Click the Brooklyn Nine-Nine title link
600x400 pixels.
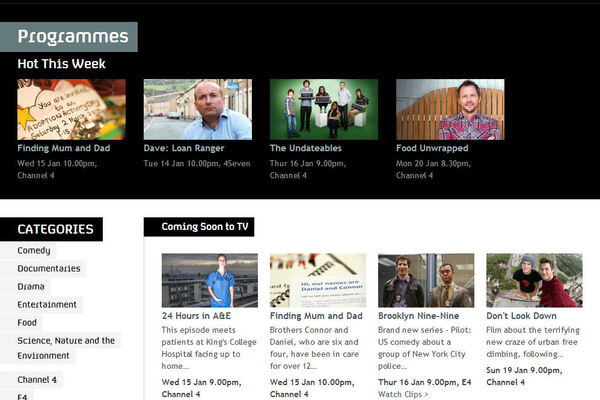click(x=419, y=316)
